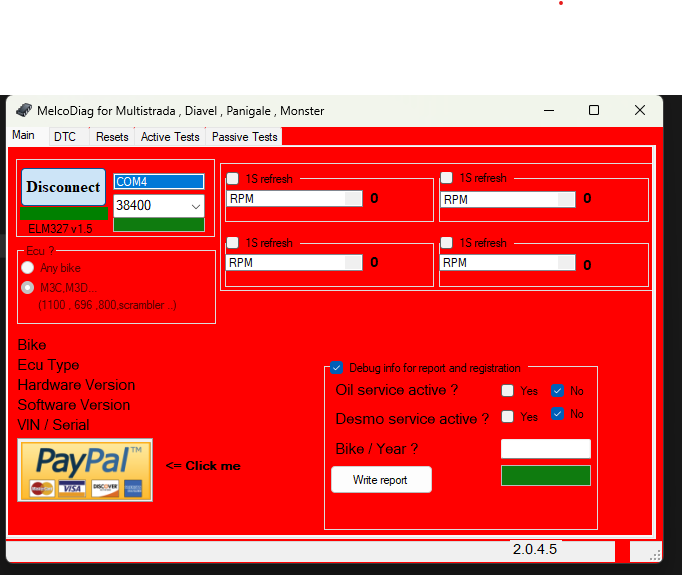Enable 1S refresh in top-left RPM group
Image resolution: width=682 pixels, height=575 pixels.
pos(233,178)
